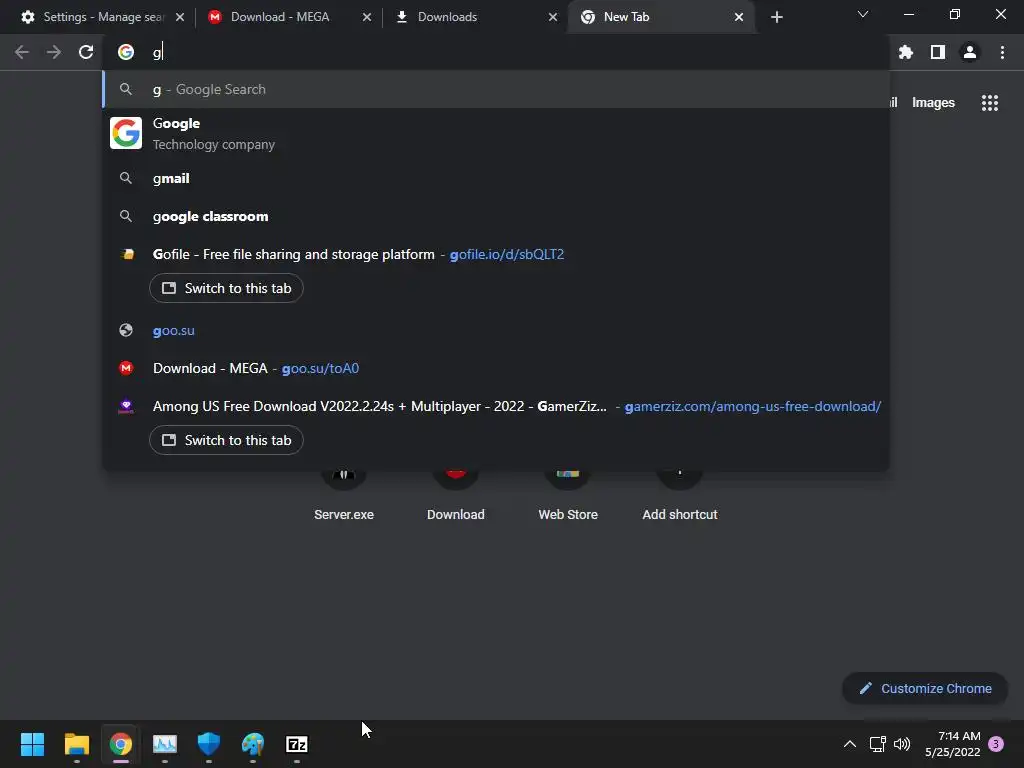Open the Paint app in taskbar

[253, 744]
